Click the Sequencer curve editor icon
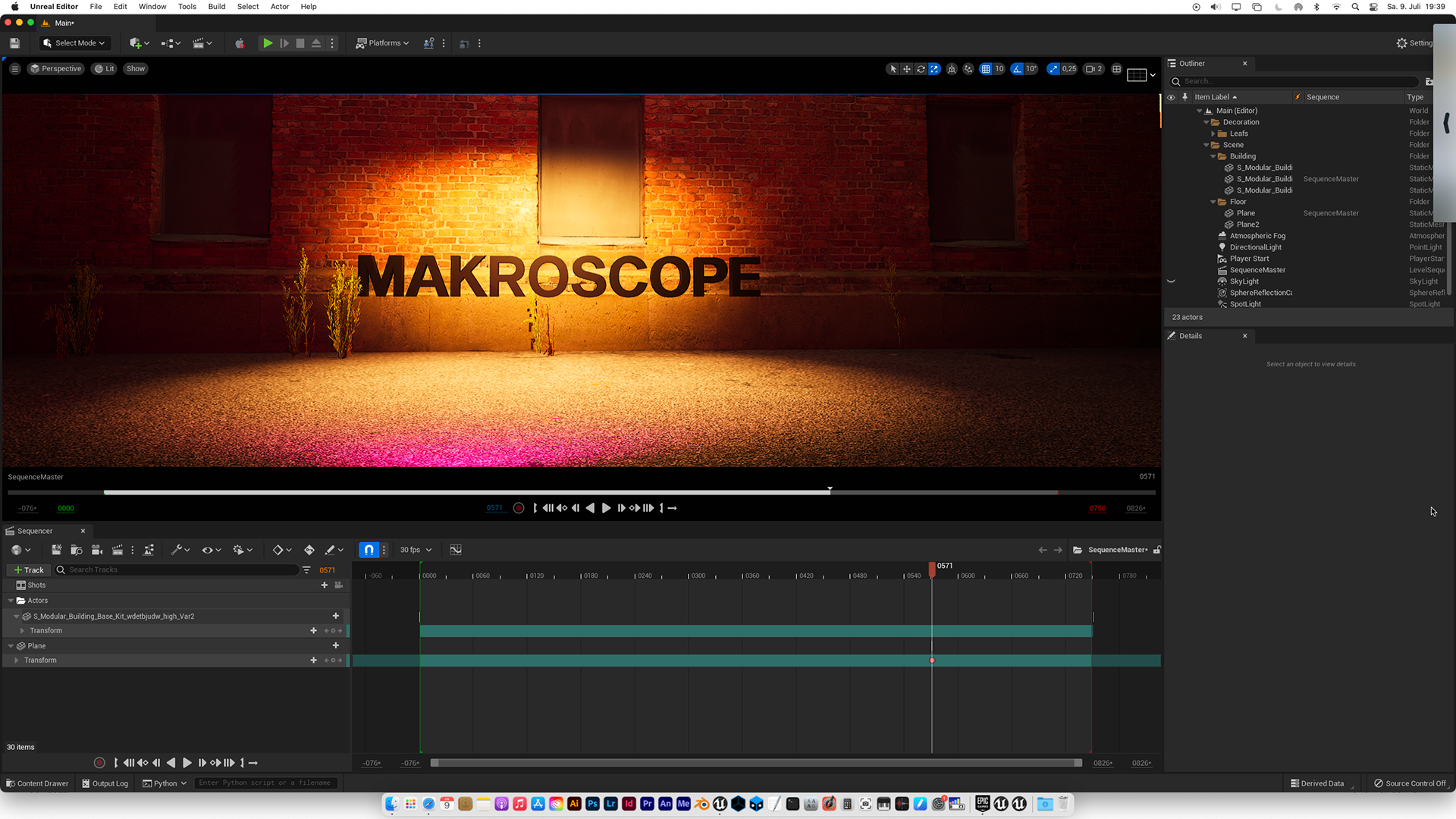1456x819 pixels. pos(456,550)
